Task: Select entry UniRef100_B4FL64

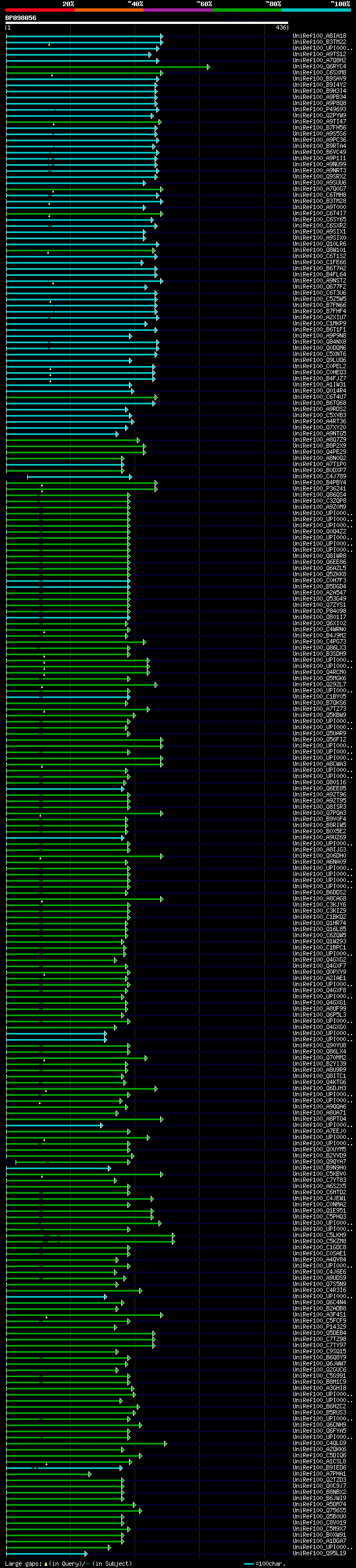Action: (x=319, y=275)
